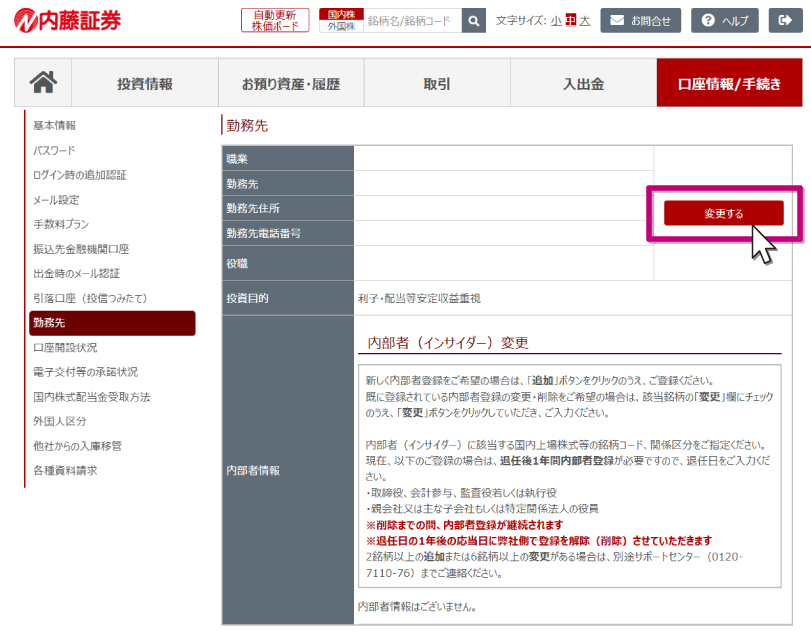Open 手数料プラン in sidebar

click(x=61, y=224)
